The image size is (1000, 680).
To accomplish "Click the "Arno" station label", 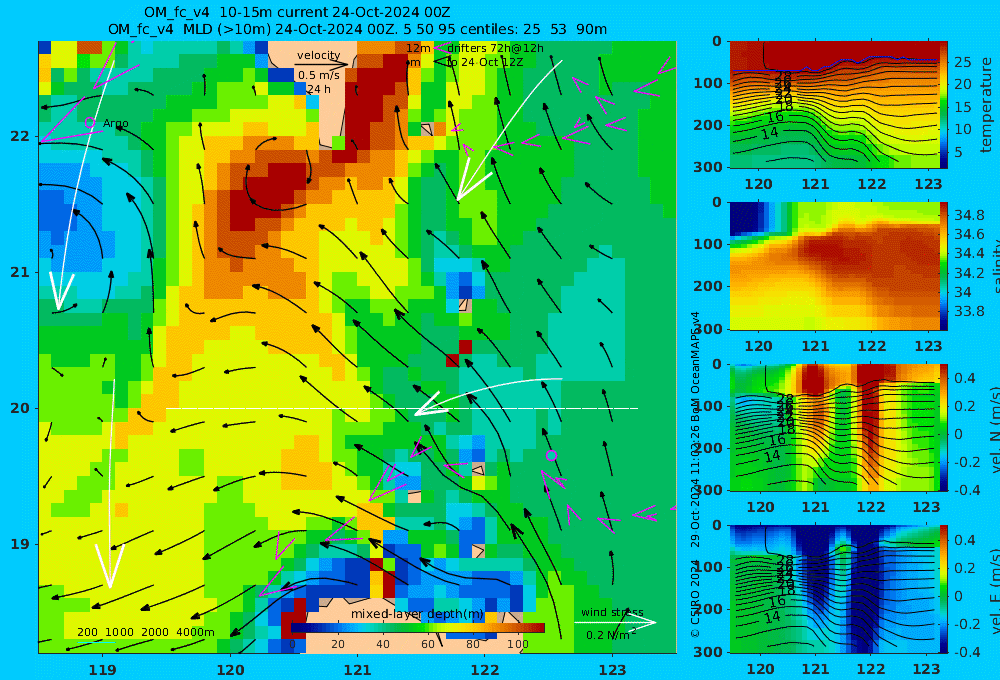I will (115, 123).
